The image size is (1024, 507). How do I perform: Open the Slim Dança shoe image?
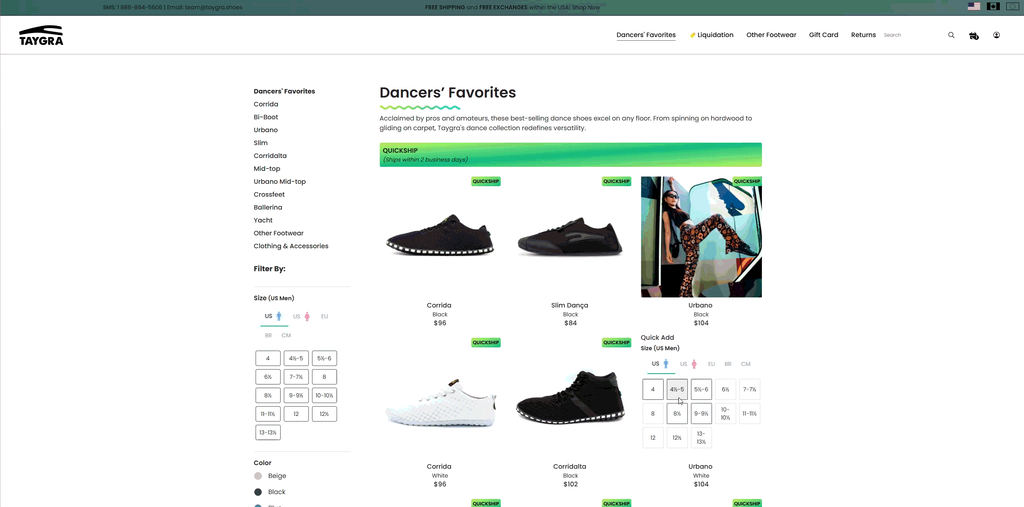point(571,237)
